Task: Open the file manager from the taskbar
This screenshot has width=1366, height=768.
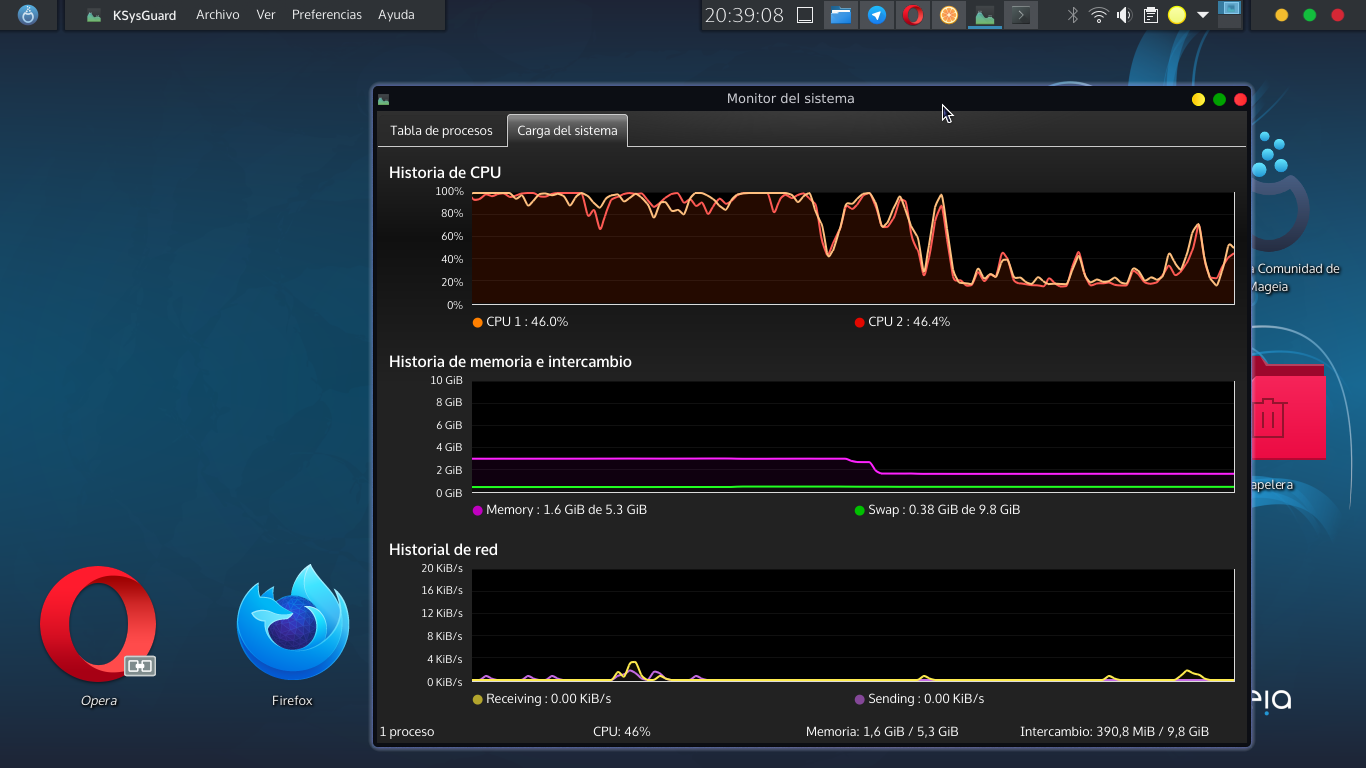Action: [x=841, y=15]
